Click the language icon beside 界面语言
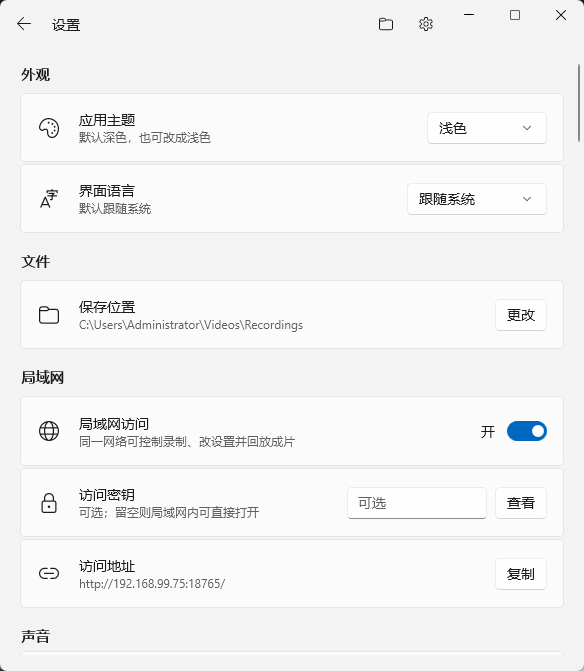The image size is (584, 671). [49, 199]
